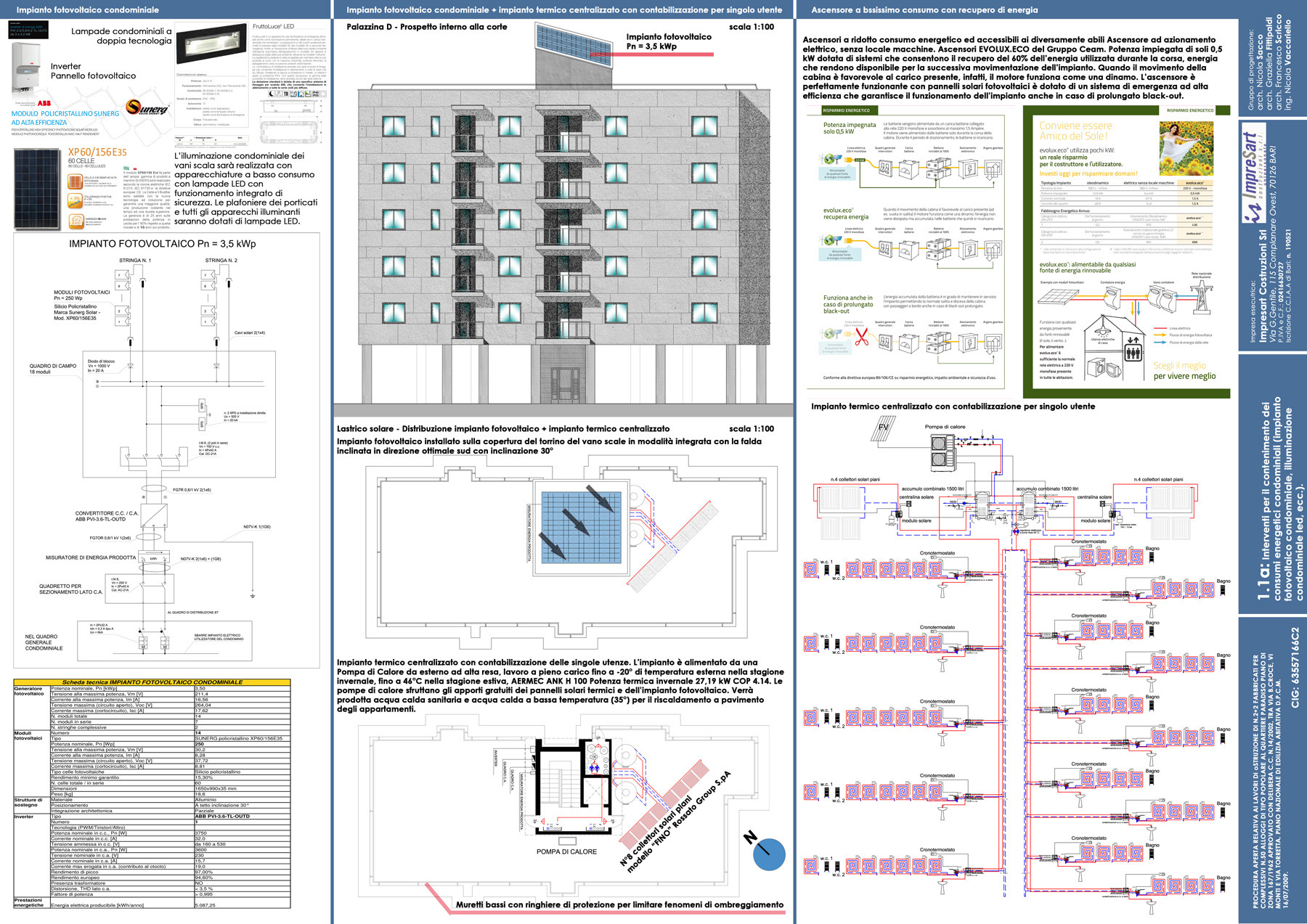Open the XP60/156E35 solar panel photo

coord(39,189)
